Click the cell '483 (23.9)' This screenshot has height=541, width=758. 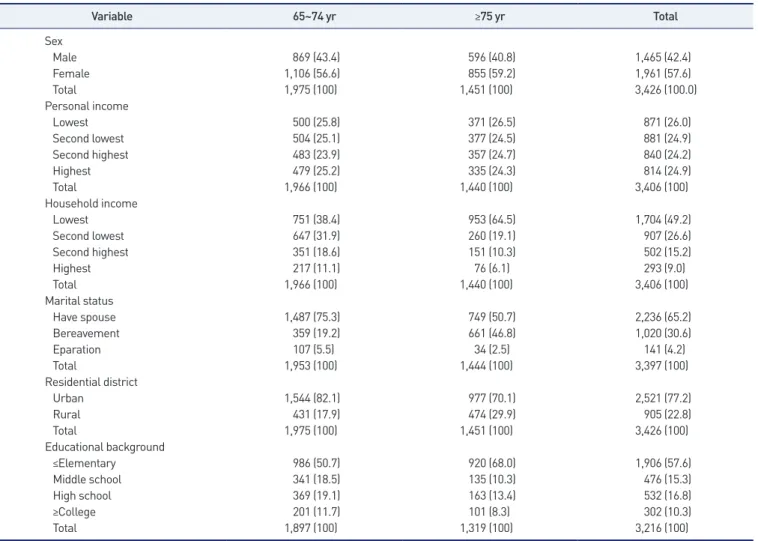click(316, 155)
